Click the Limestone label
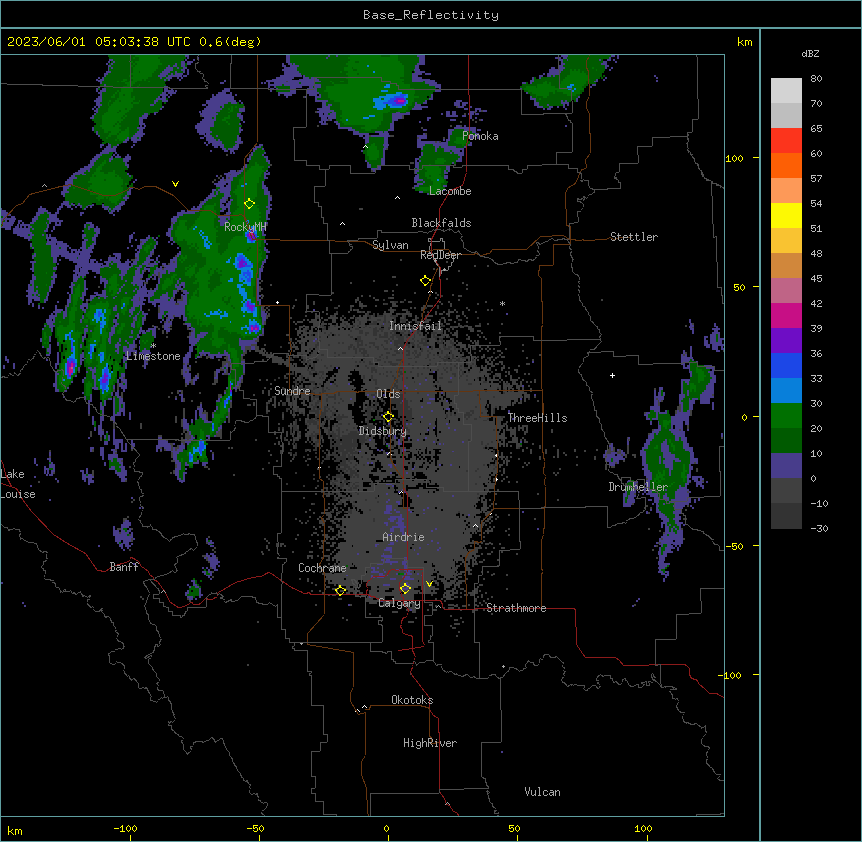 click(153, 356)
